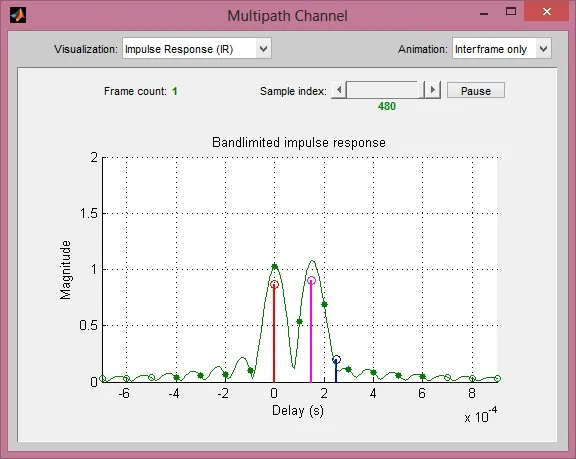Click the MATLAB icon in title bar

coord(18,15)
